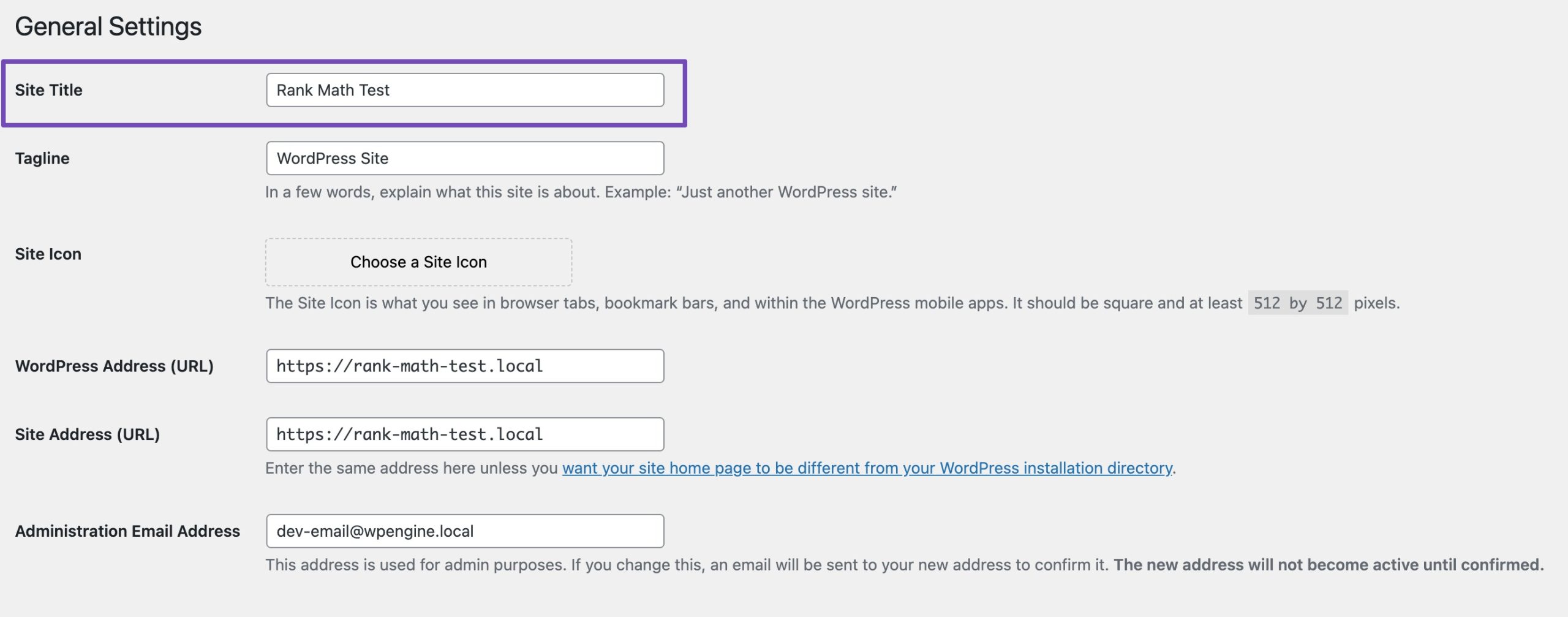
Task: Click the Tagline label
Action: click(42, 158)
